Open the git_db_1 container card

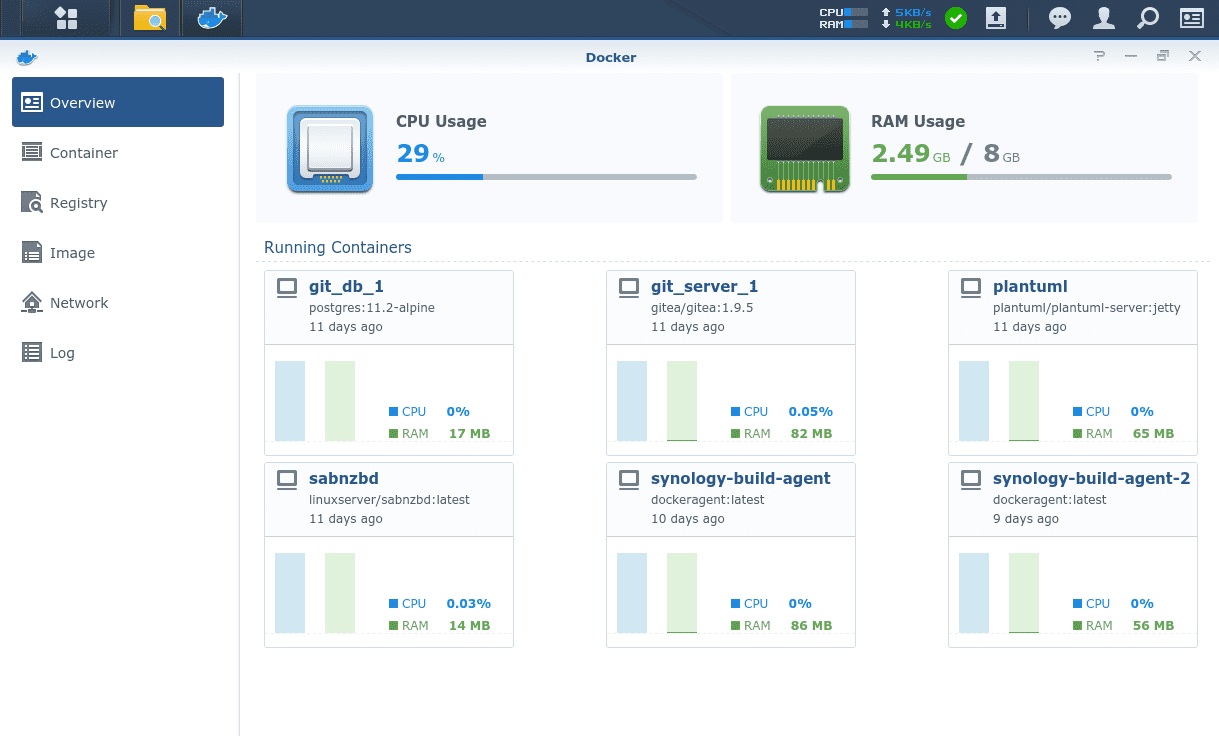[x=389, y=356]
